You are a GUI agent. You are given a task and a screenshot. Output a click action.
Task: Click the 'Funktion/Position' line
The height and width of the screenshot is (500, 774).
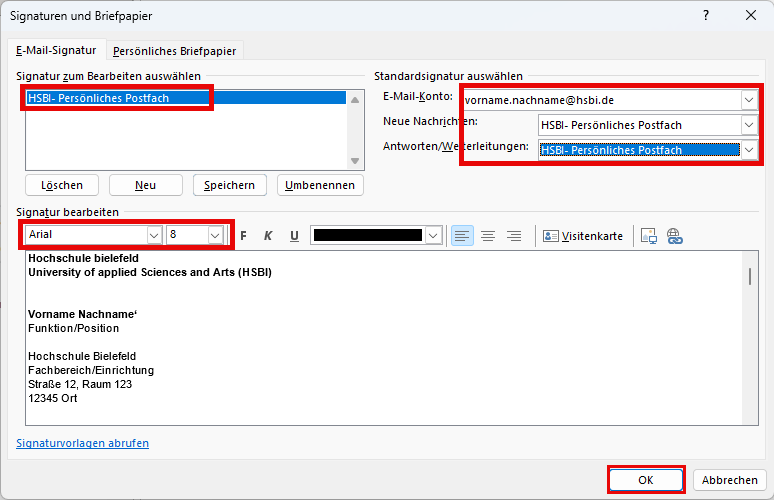pyautogui.click(x=74, y=328)
